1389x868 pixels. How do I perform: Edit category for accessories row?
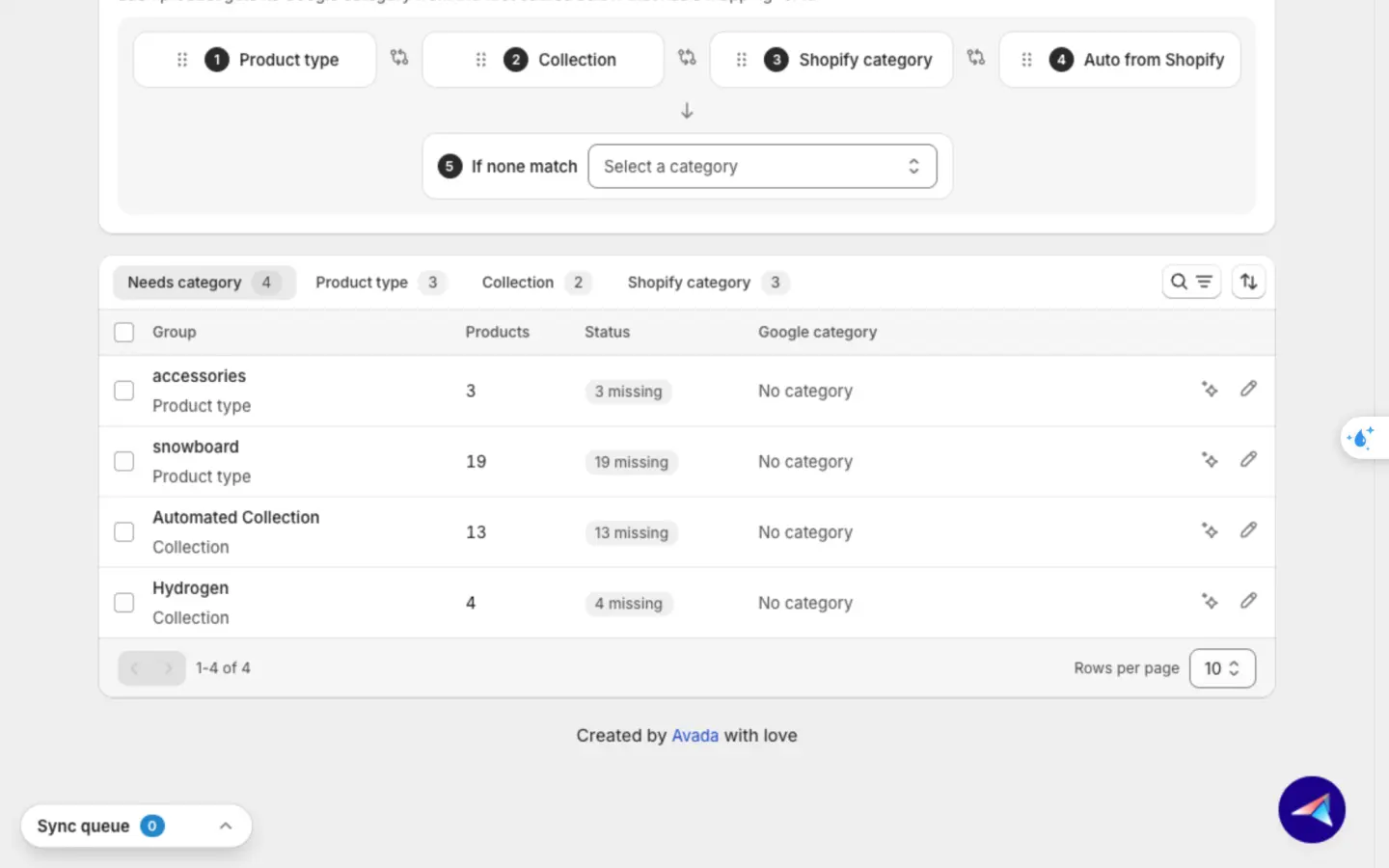tap(1248, 389)
